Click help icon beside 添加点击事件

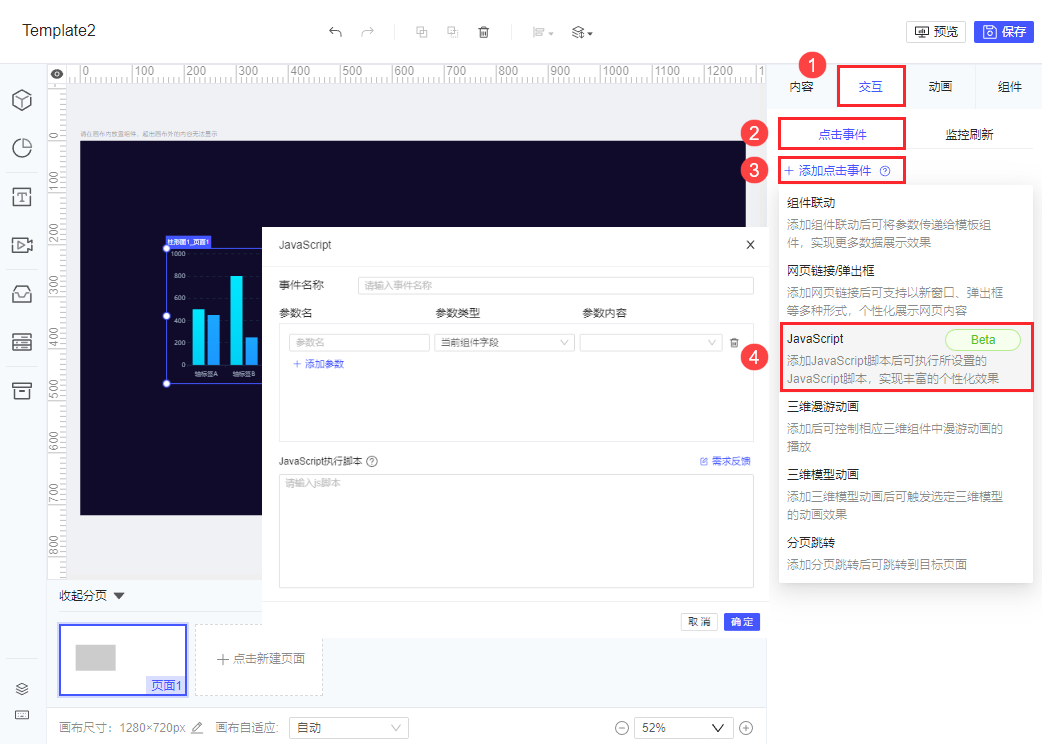tap(885, 171)
